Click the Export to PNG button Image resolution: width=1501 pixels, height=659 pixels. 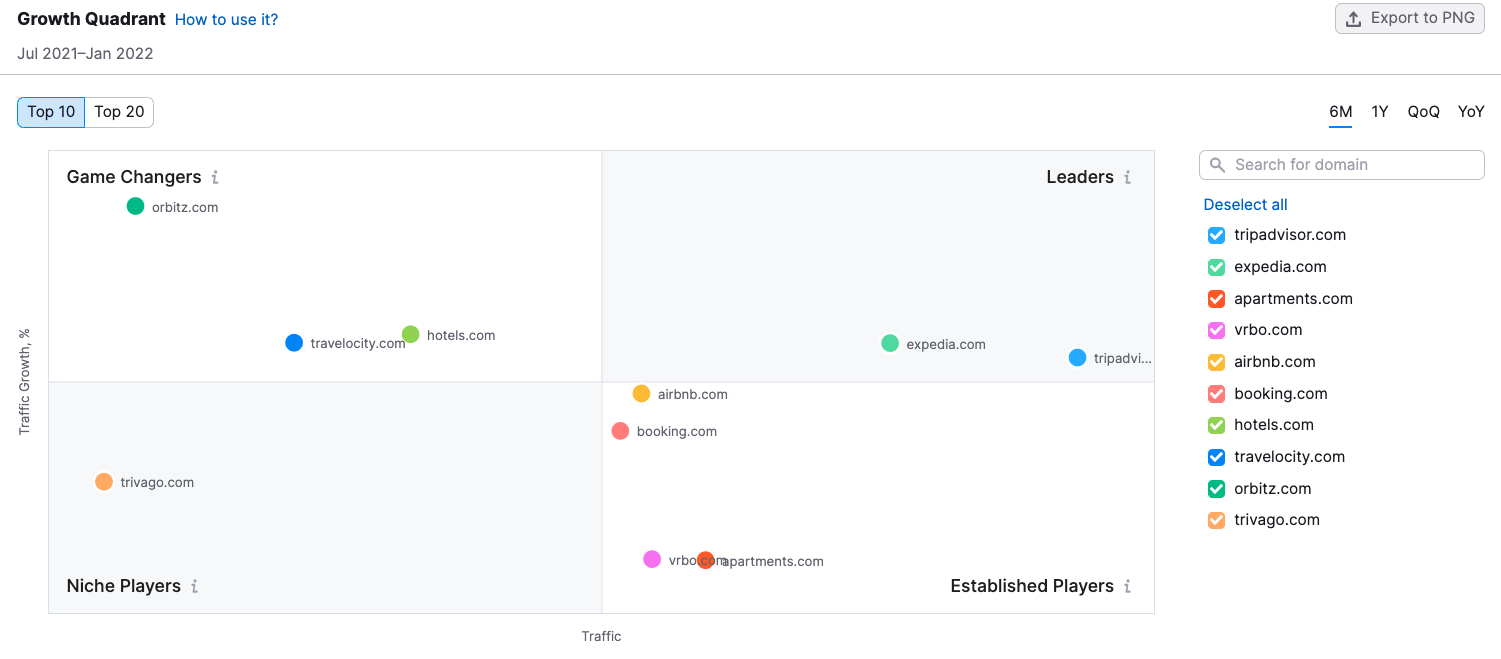1409,18
